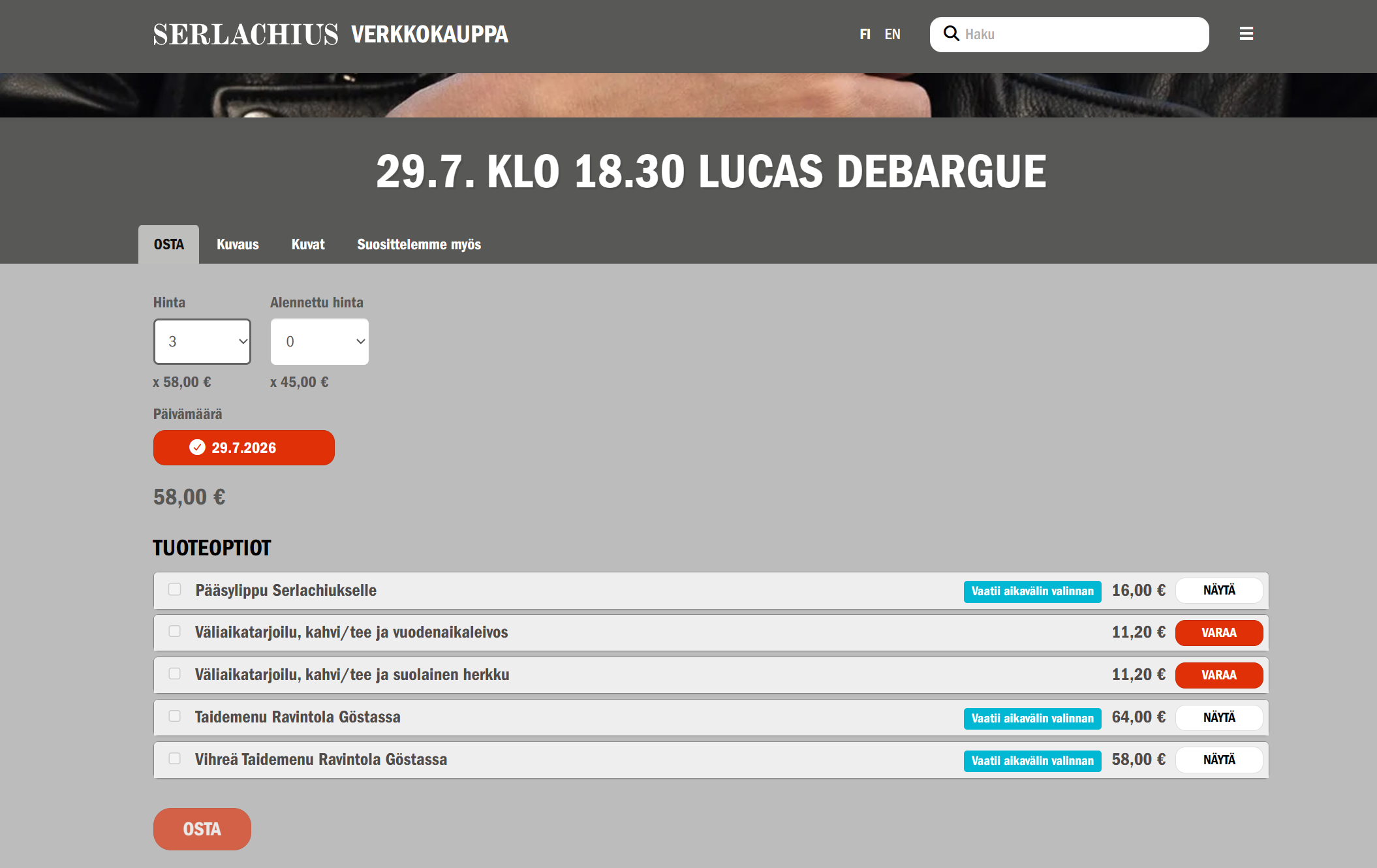Click the search magnifier icon
The image size is (1377, 868).
tap(952, 34)
